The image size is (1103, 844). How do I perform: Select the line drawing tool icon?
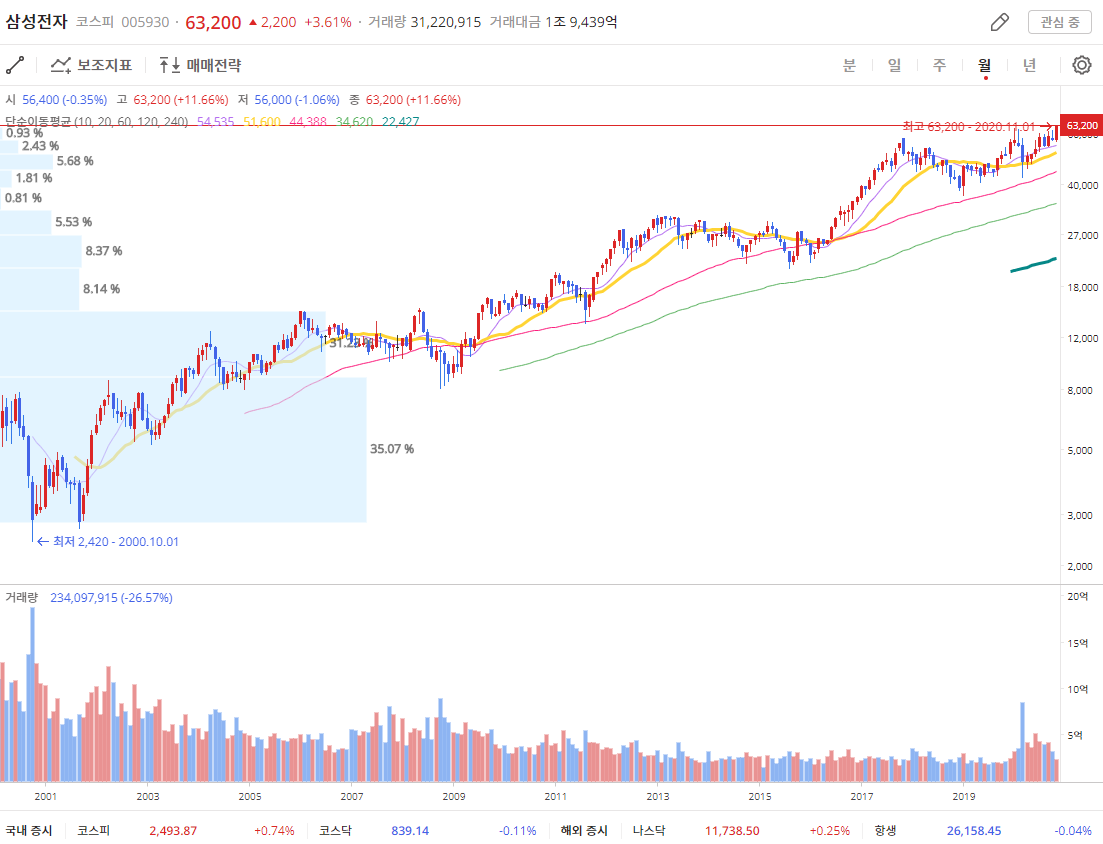[15, 65]
